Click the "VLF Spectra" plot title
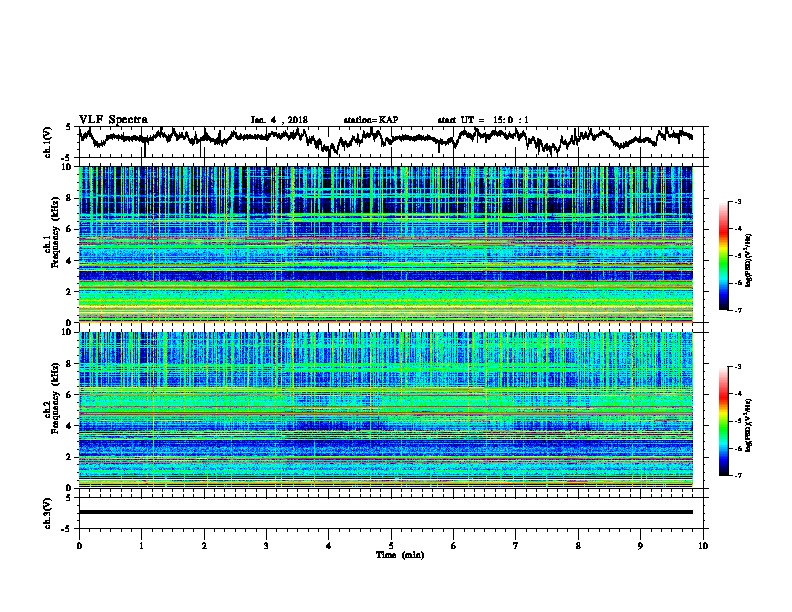The width and height of the screenshot is (792, 612). 113,120
